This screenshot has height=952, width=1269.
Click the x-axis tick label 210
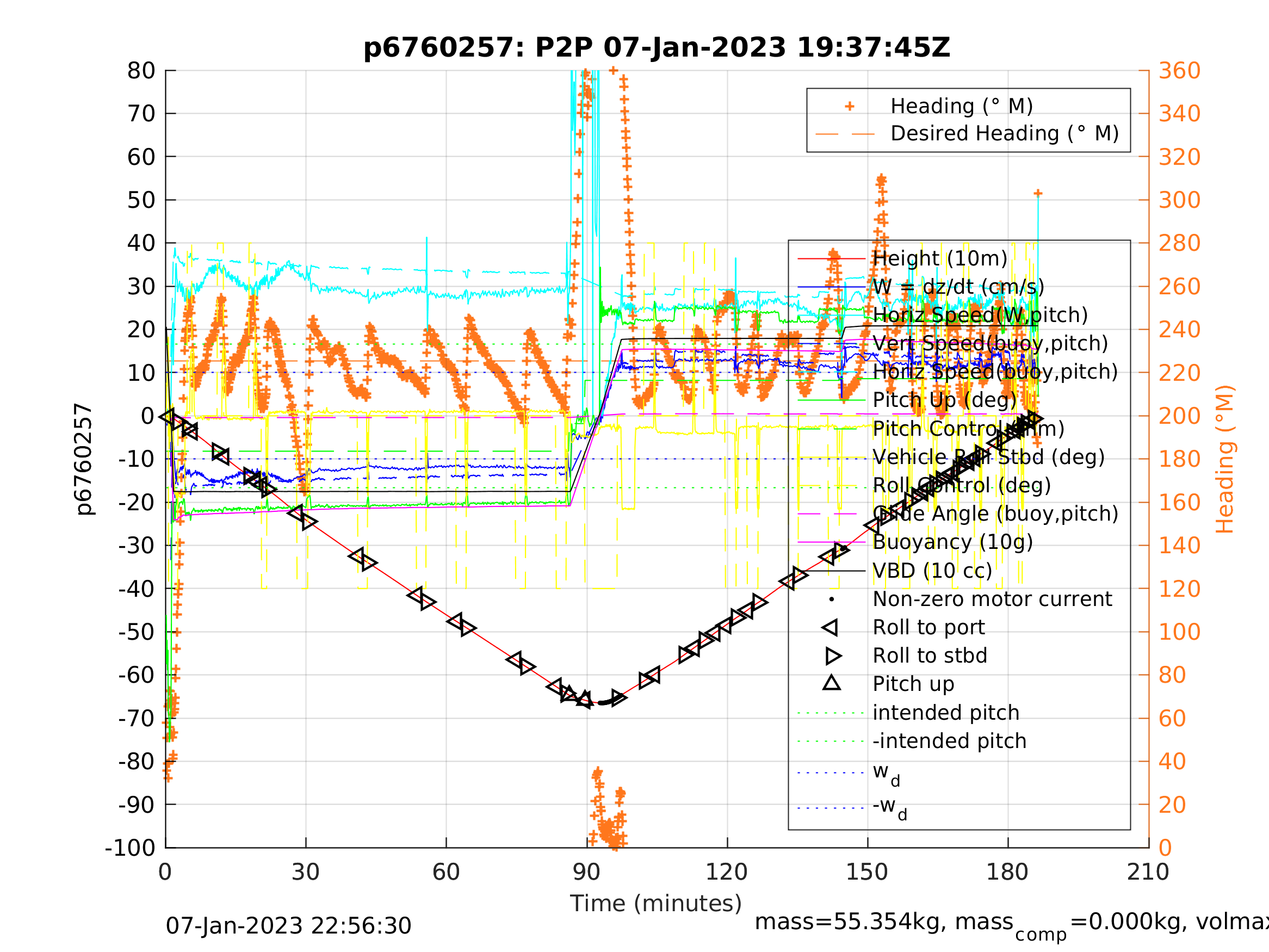tap(1148, 872)
